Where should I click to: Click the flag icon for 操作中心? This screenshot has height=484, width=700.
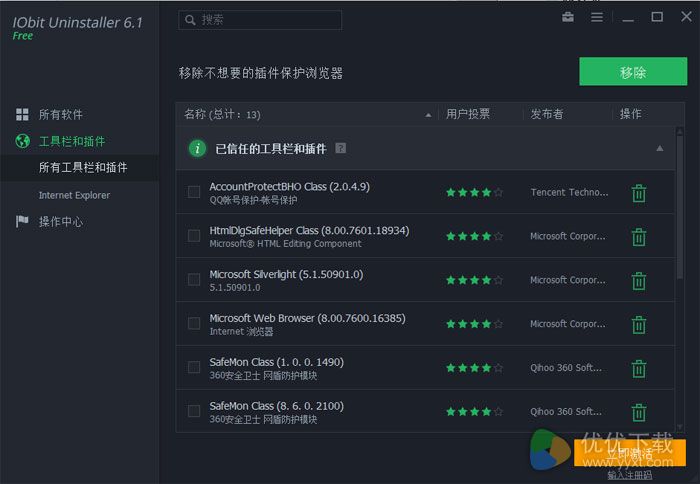click(x=22, y=221)
